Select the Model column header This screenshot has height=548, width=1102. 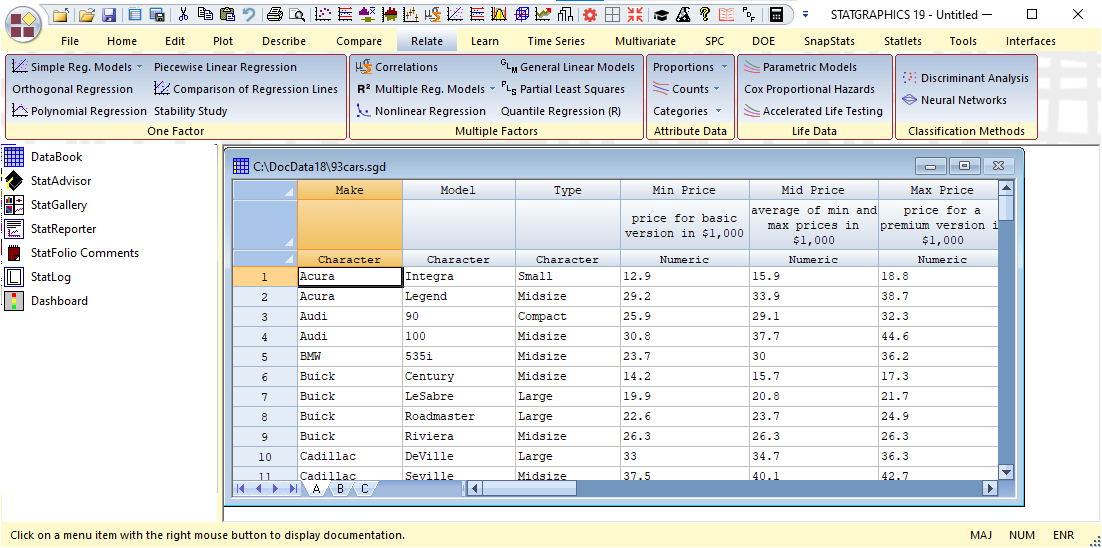(x=458, y=190)
